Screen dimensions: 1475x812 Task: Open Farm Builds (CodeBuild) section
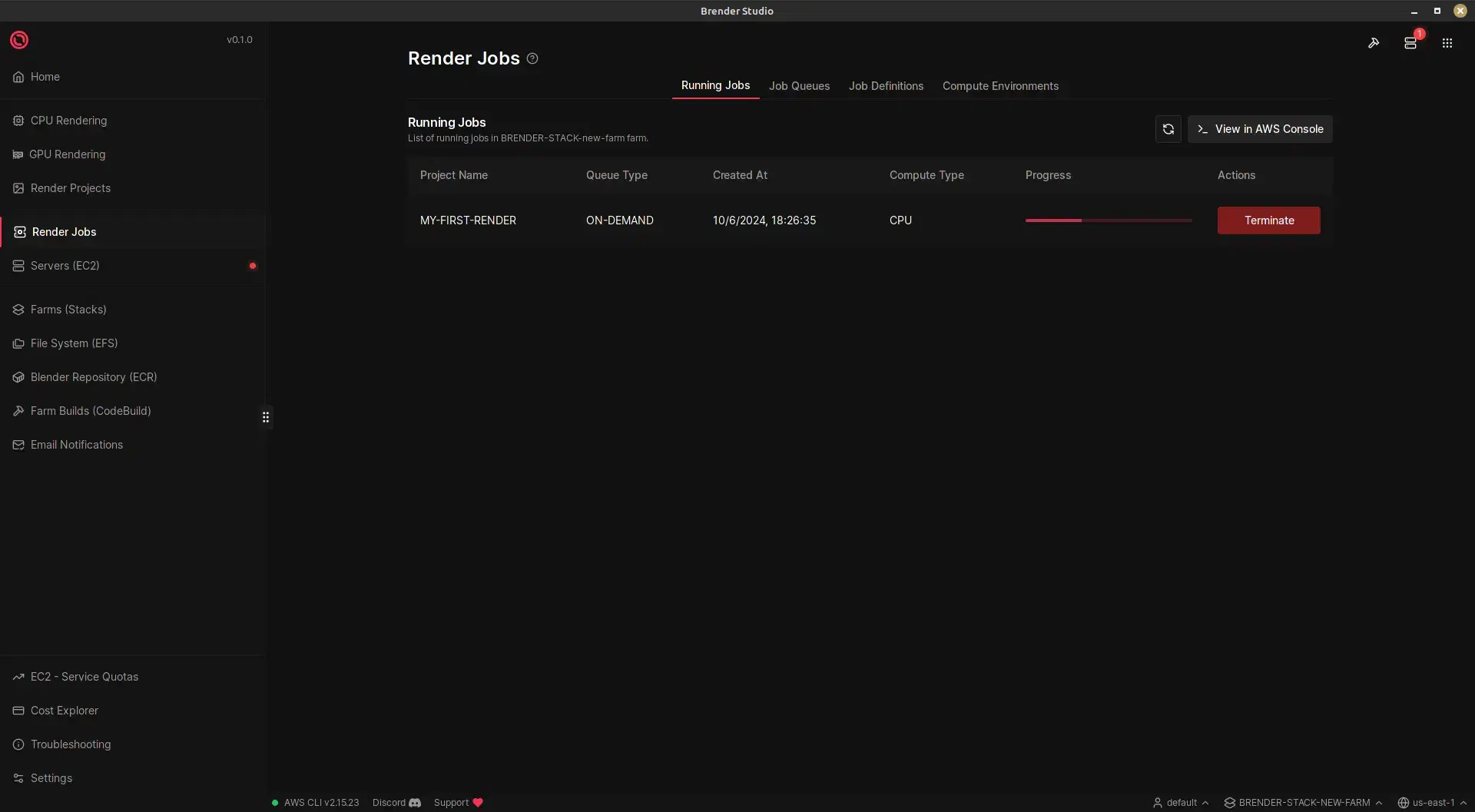click(x=91, y=411)
